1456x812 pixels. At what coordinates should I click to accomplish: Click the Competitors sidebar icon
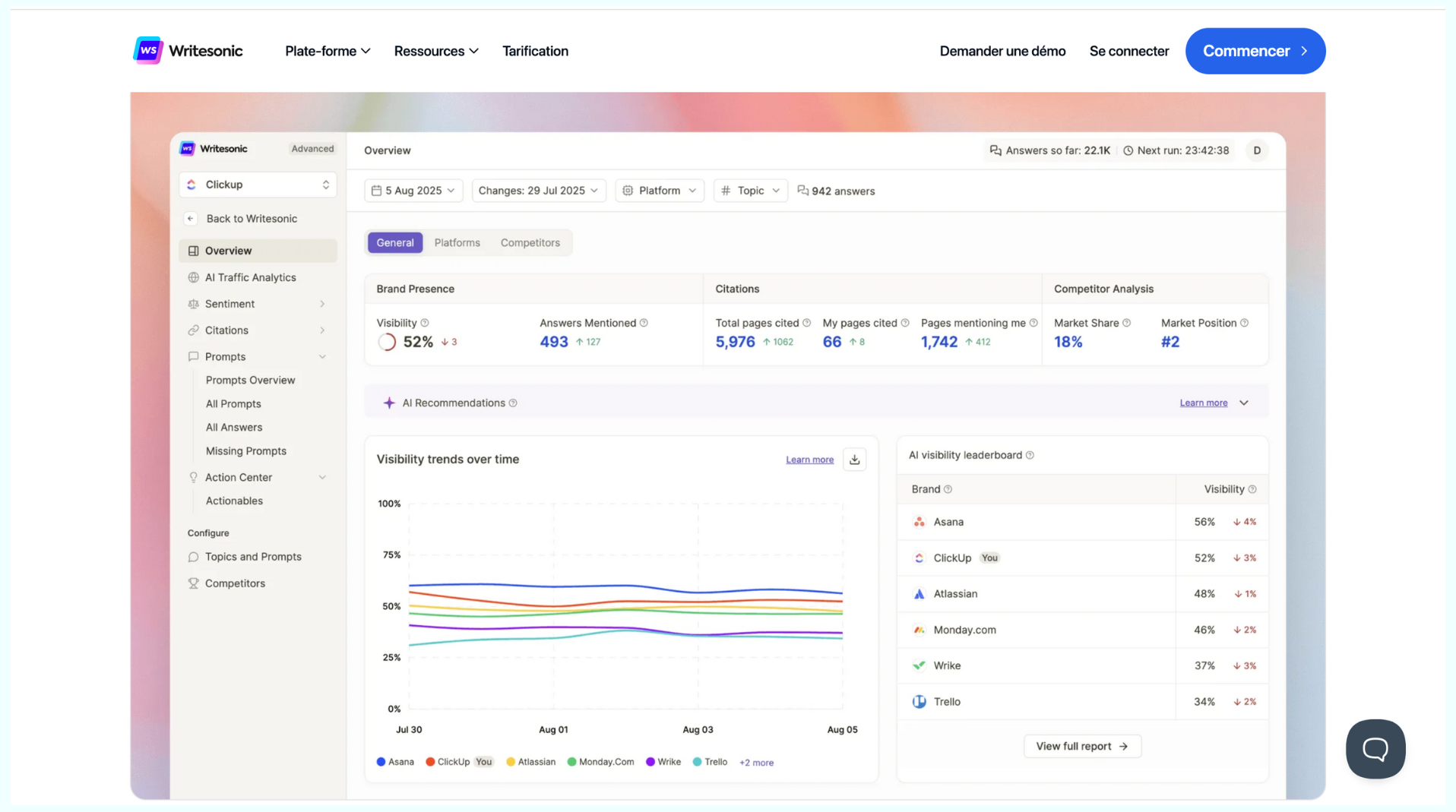(x=194, y=583)
